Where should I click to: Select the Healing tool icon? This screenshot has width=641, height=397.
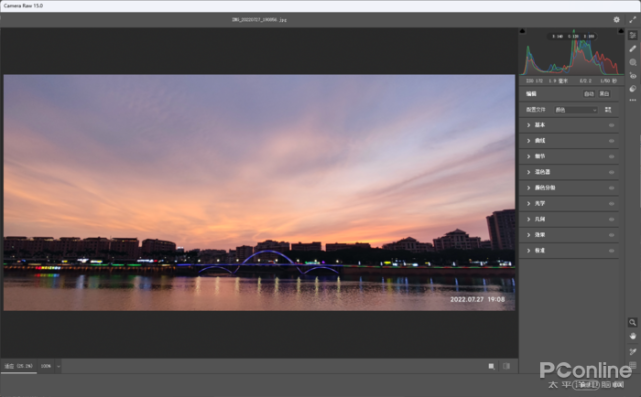(x=633, y=49)
